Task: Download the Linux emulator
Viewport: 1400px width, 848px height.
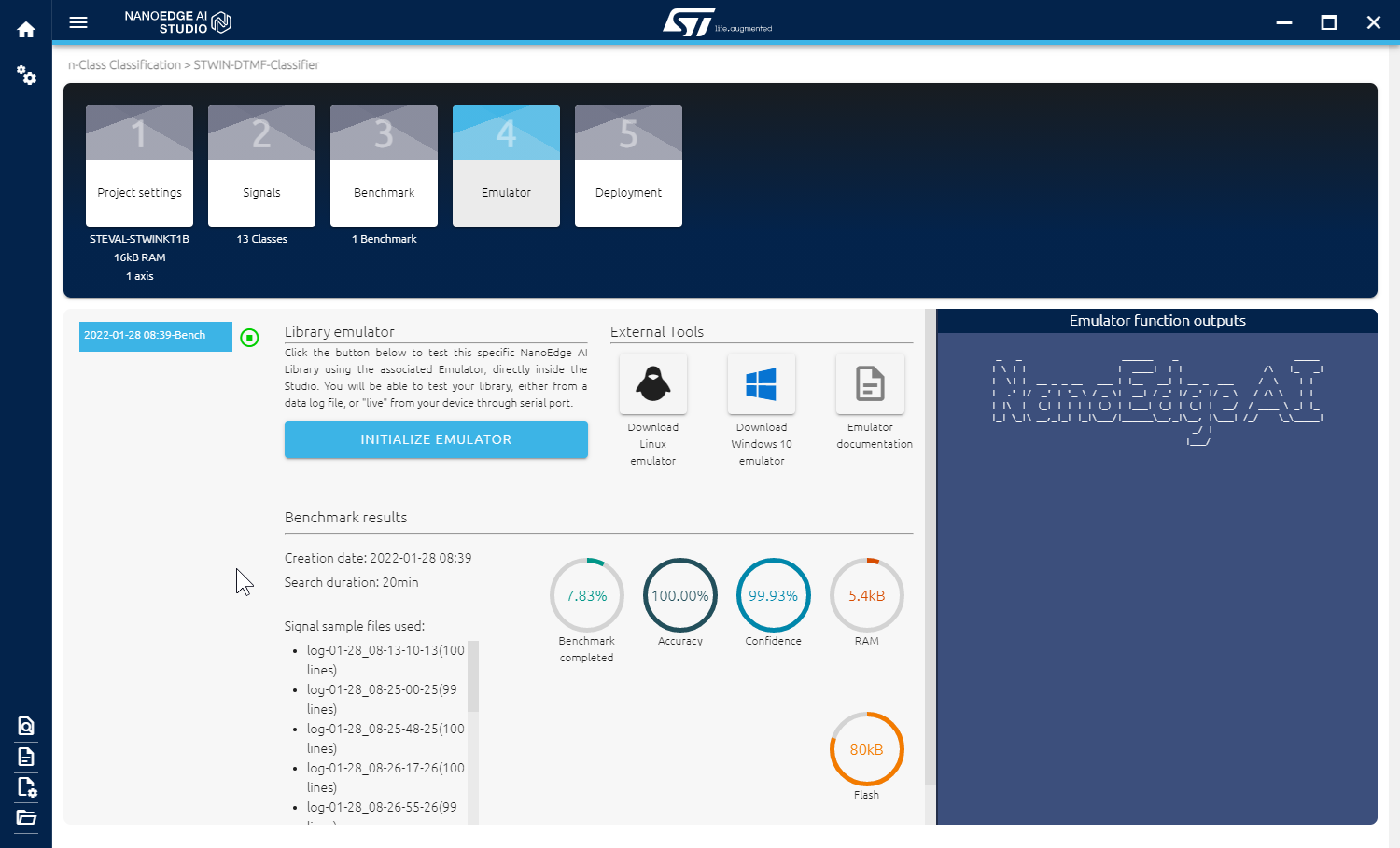Action: (x=653, y=383)
